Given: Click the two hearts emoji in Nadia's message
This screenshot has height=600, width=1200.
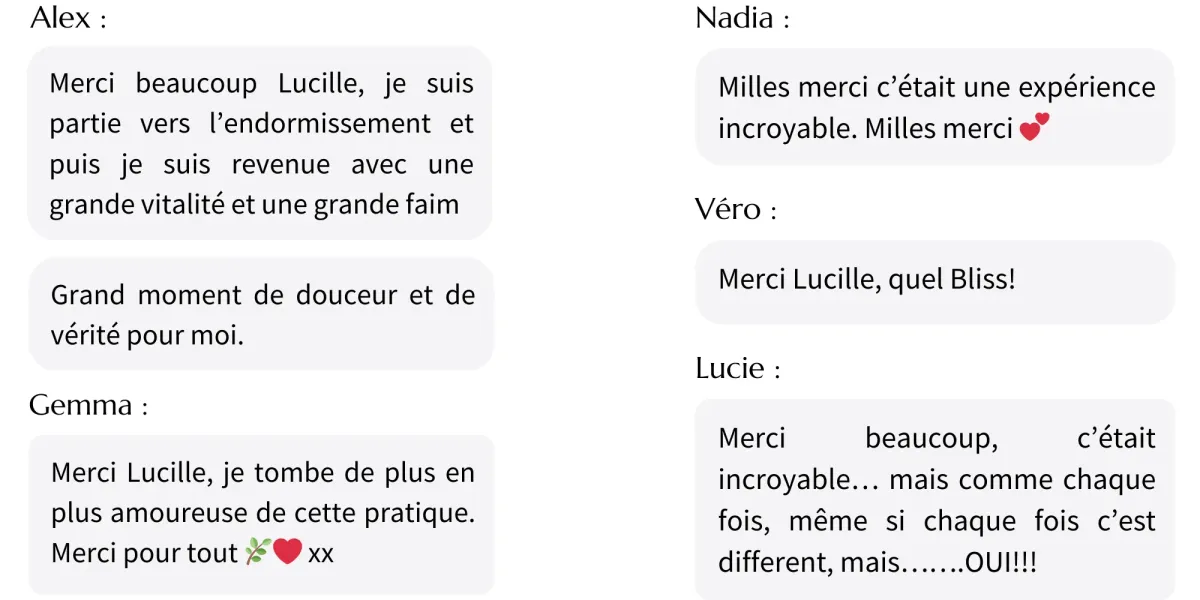Looking at the screenshot, I should pyautogui.click(x=1035, y=127).
